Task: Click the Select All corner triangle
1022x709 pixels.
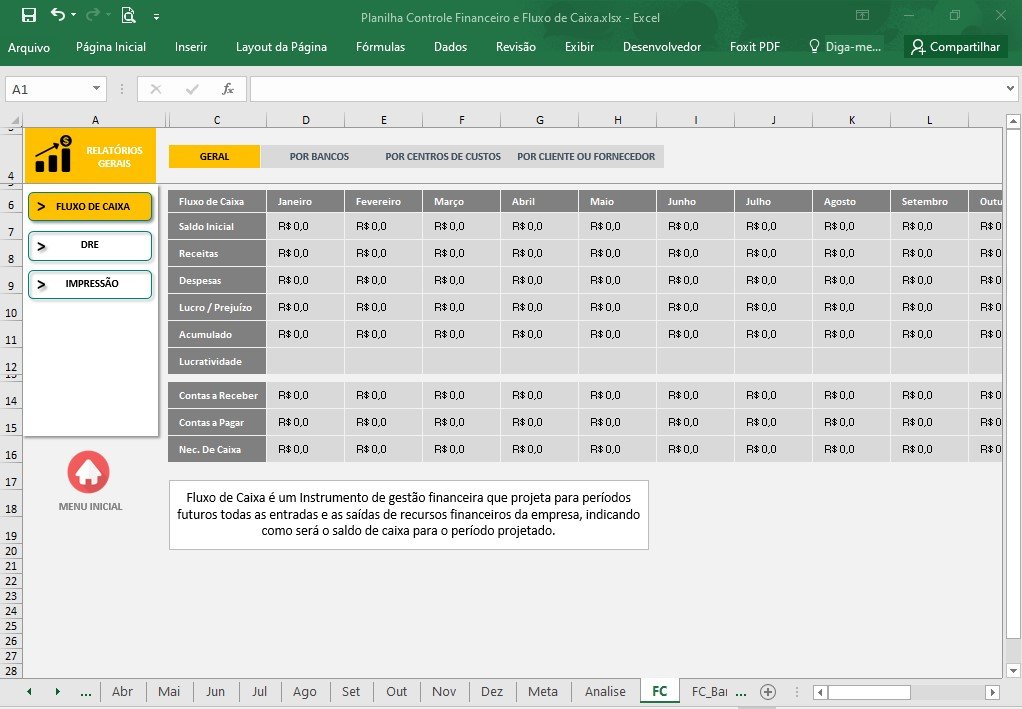Action: (13, 120)
